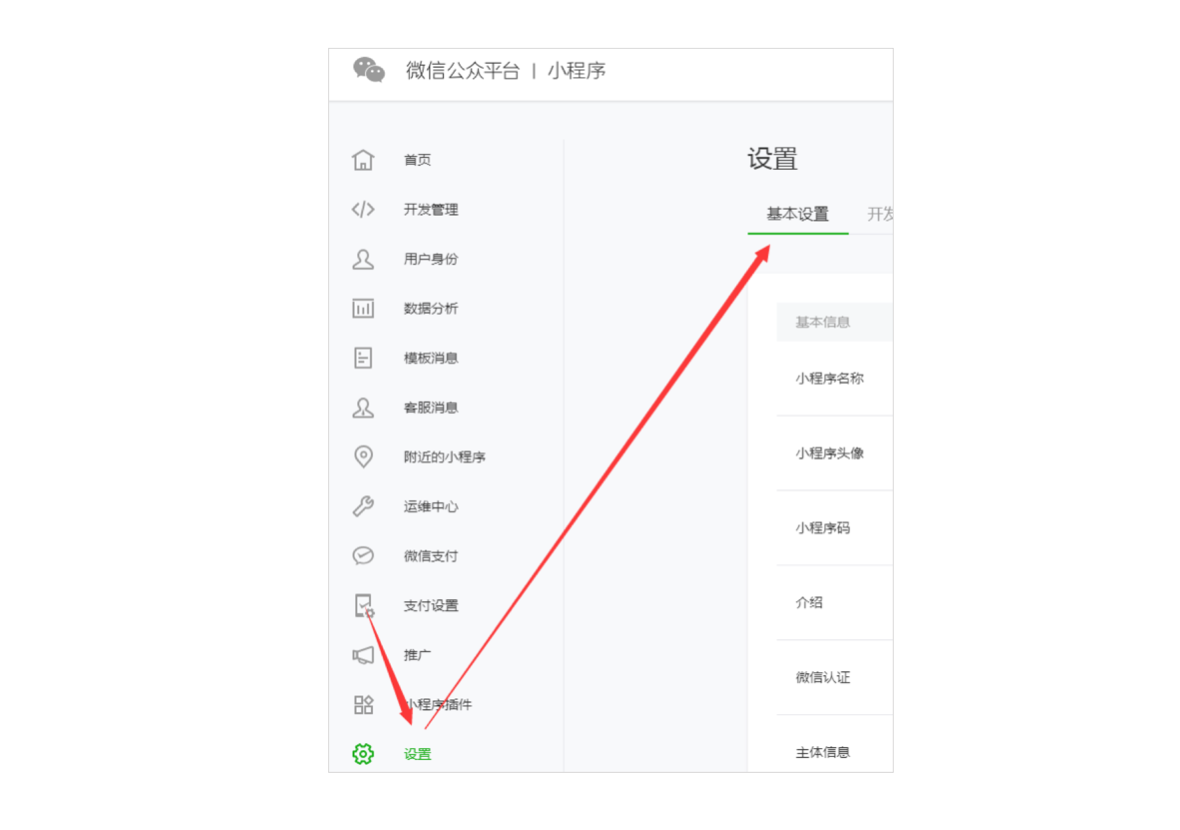This screenshot has width=1180, height=830.
Task: Select the 附近的小程序 location pin icon
Action: pyautogui.click(x=363, y=457)
